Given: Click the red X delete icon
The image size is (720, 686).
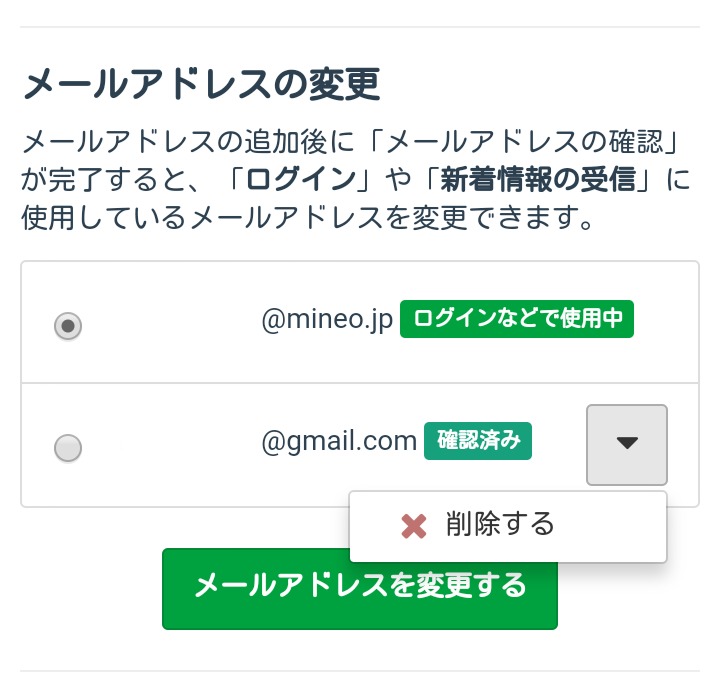Looking at the screenshot, I should (413, 526).
